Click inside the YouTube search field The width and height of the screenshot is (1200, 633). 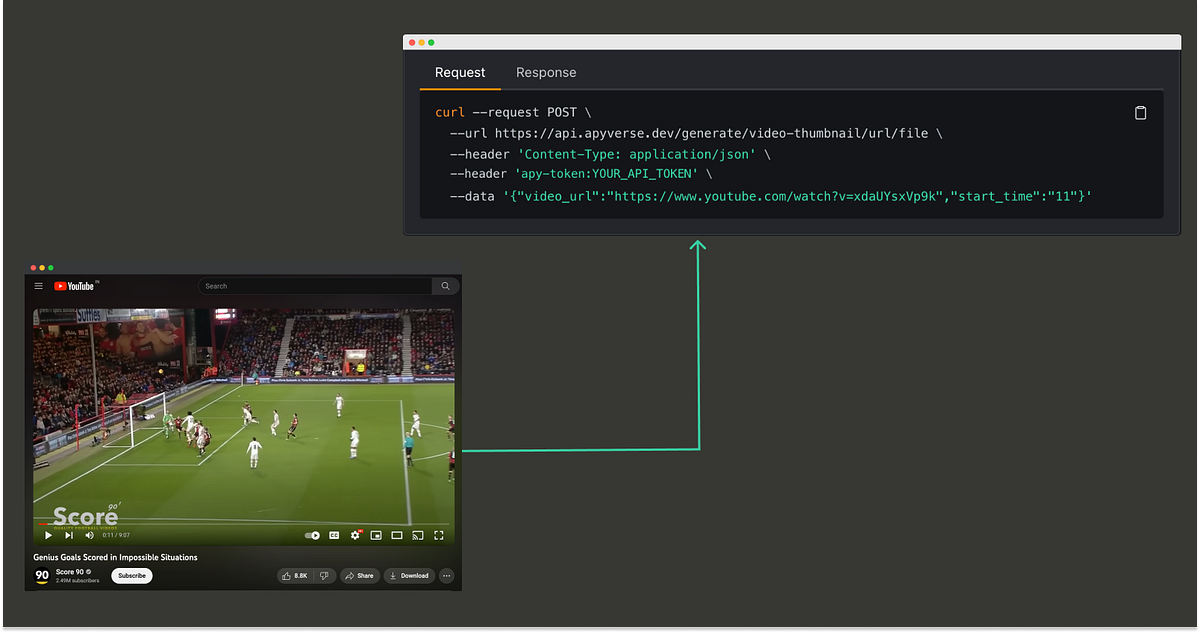coord(310,286)
